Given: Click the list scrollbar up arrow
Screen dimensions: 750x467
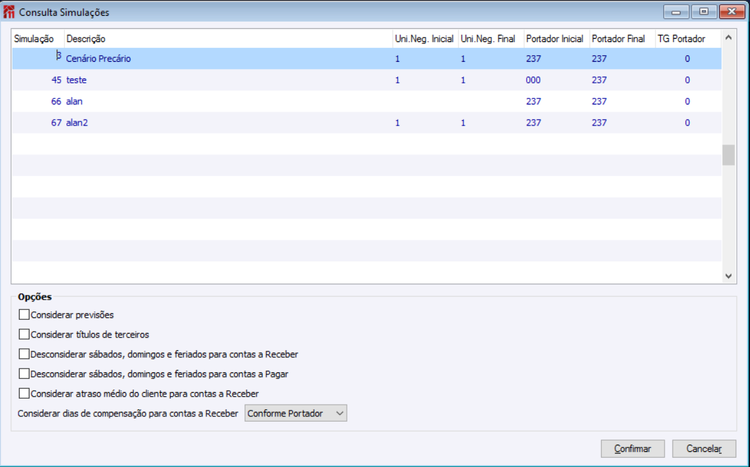Looking at the screenshot, I should (728, 37).
